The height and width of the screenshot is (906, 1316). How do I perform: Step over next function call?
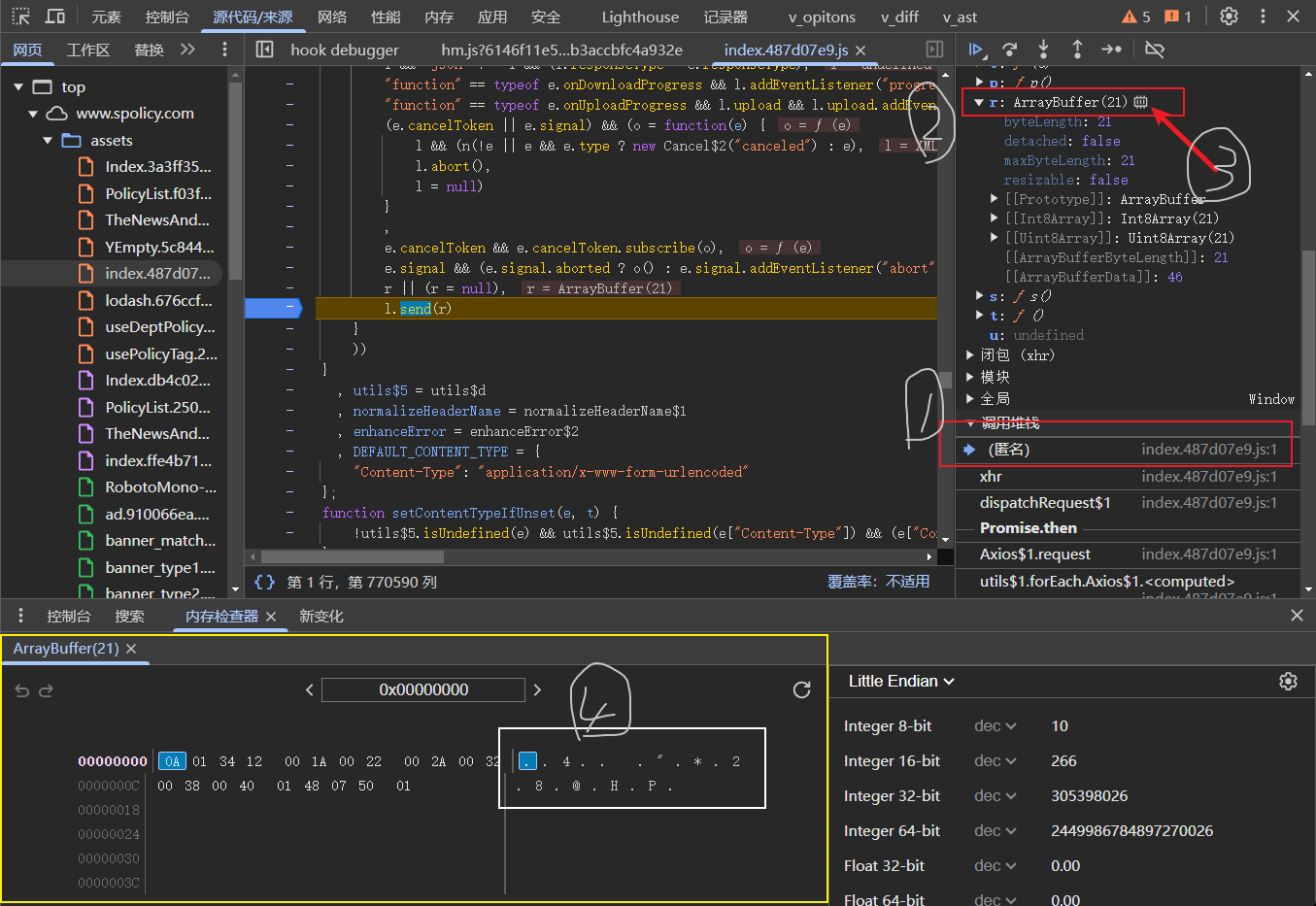1010,50
